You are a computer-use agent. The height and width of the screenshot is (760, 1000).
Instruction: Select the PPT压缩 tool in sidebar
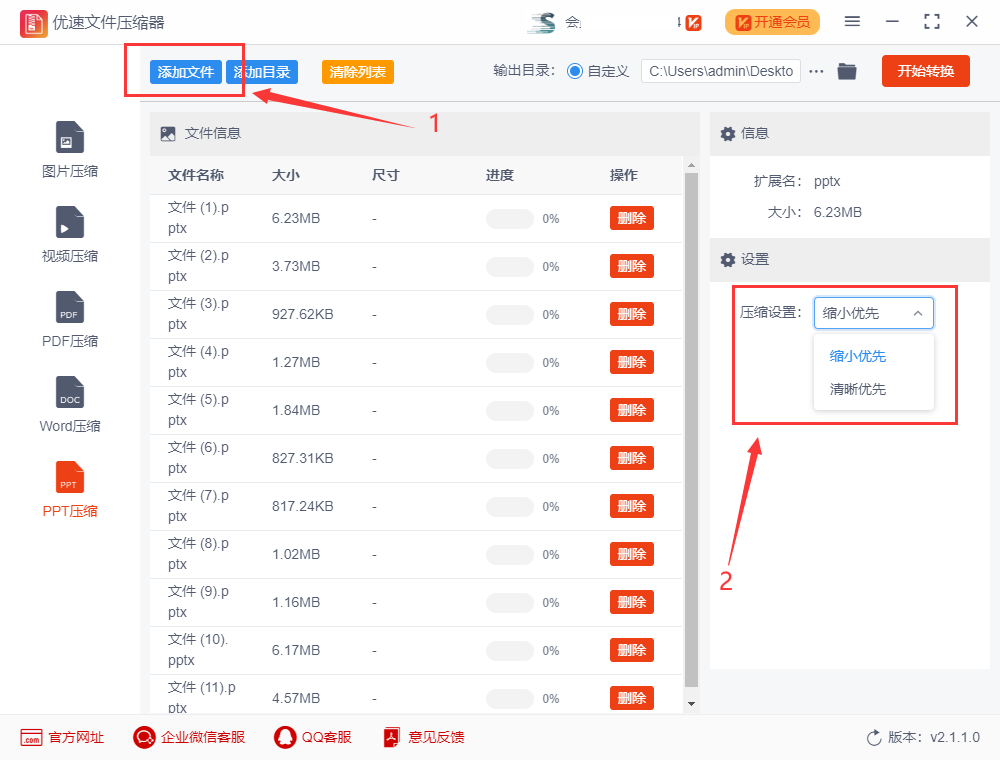click(70, 489)
